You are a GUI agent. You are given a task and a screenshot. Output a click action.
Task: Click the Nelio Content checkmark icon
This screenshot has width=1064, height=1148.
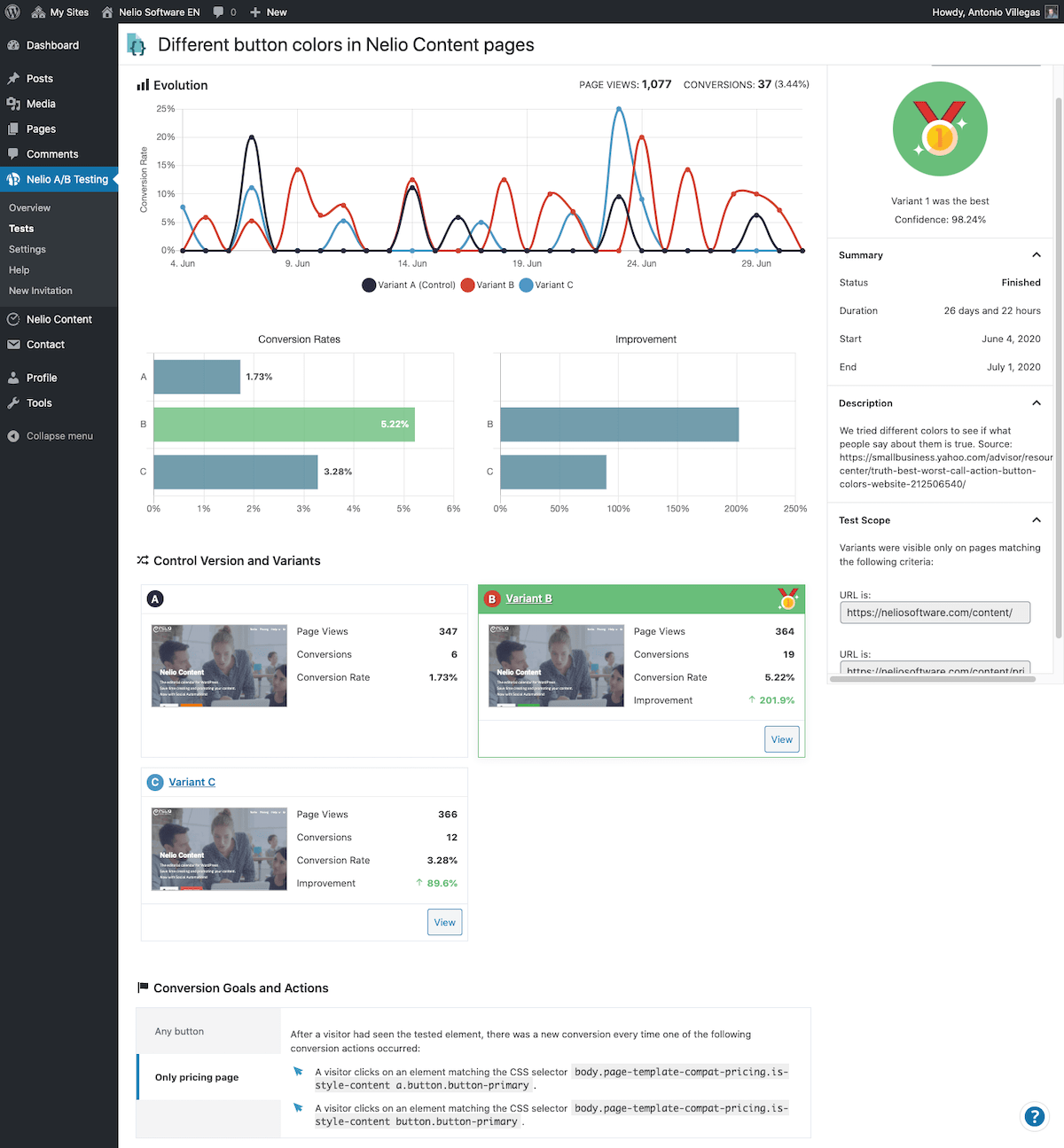(13, 319)
